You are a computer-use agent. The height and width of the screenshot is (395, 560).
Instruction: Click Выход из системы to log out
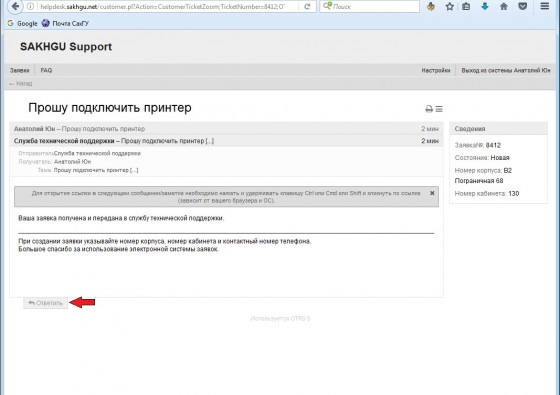tap(506, 70)
